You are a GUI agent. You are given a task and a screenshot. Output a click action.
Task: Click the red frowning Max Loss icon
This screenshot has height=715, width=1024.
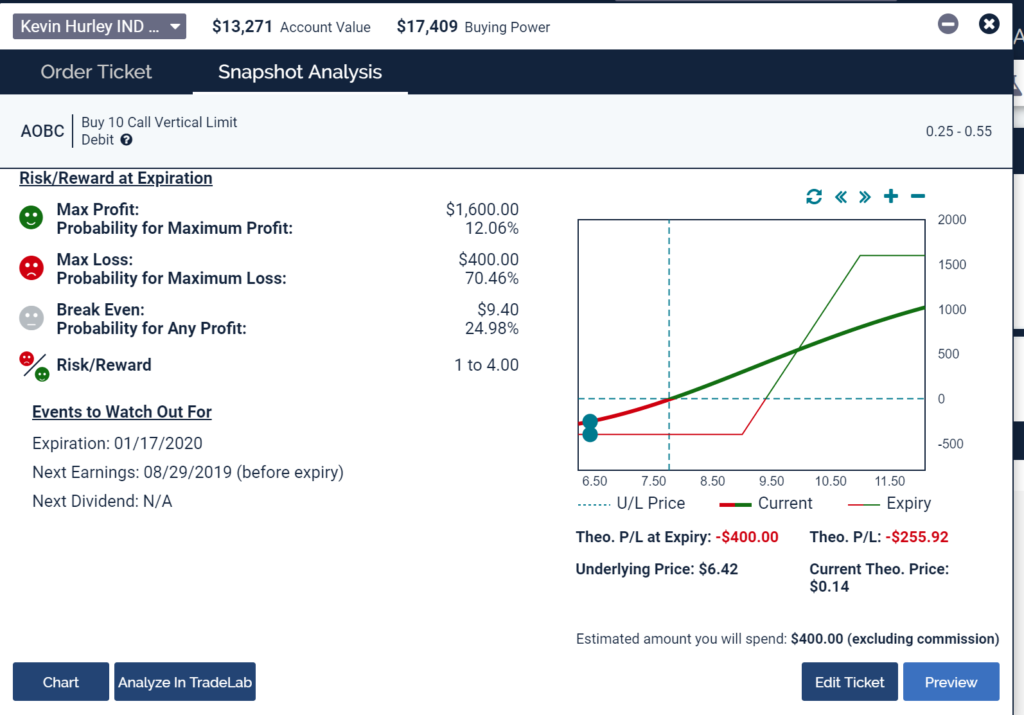[x=32, y=268]
